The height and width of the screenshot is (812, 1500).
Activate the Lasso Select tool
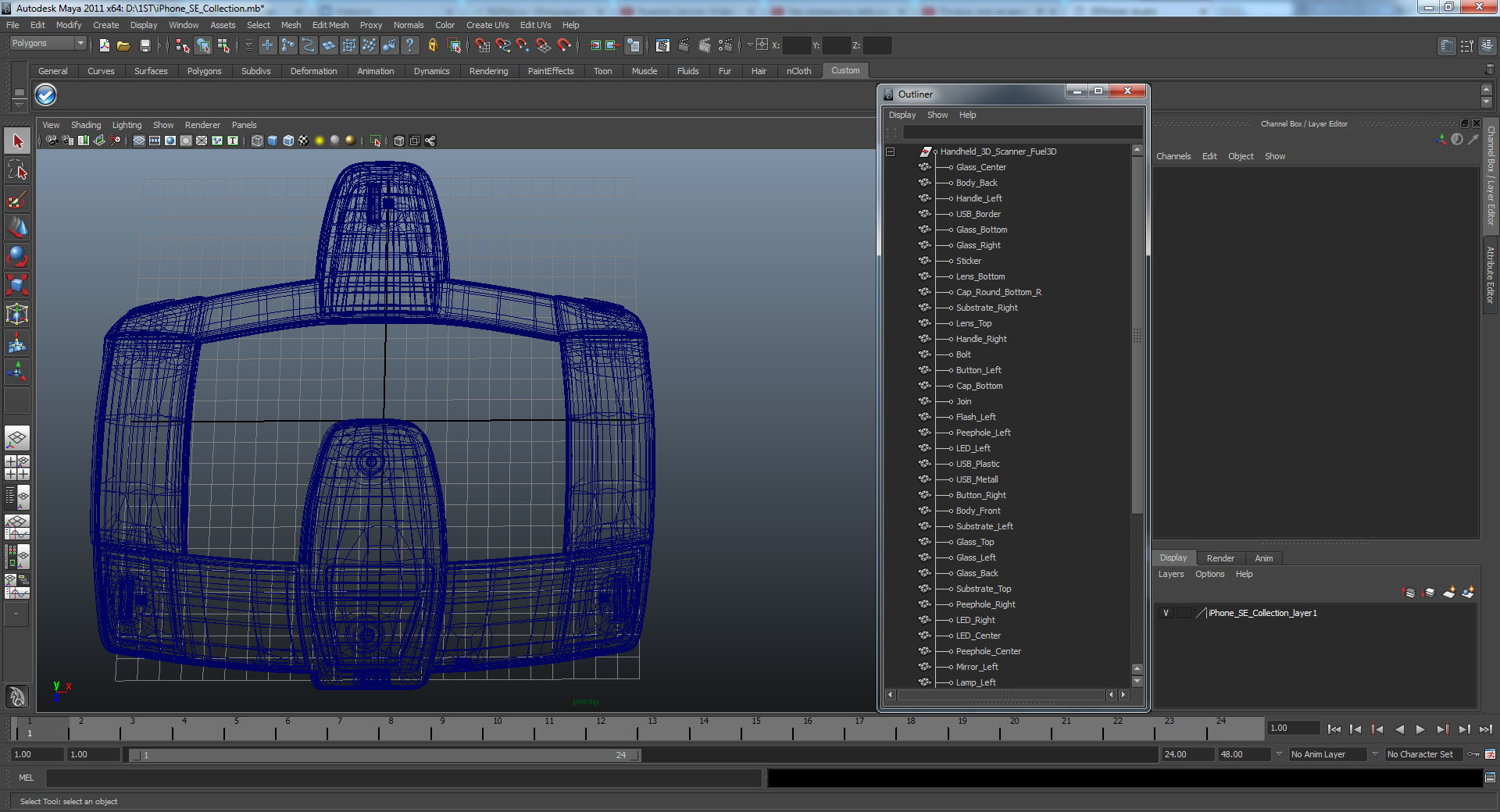[17, 170]
